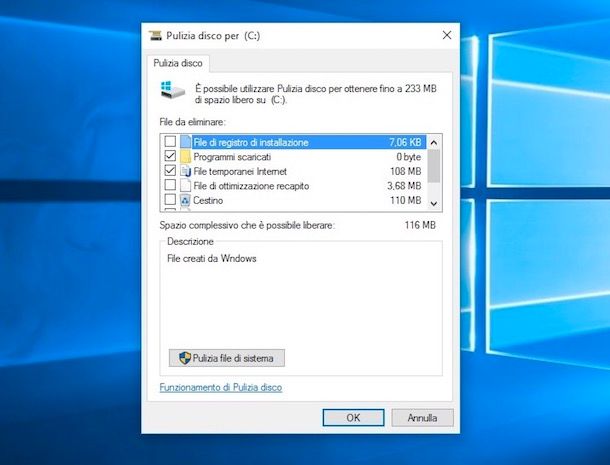This screenshot has height=465, width=610.
Task: Select the File di registro di installazione row
Action: (293, 142)
